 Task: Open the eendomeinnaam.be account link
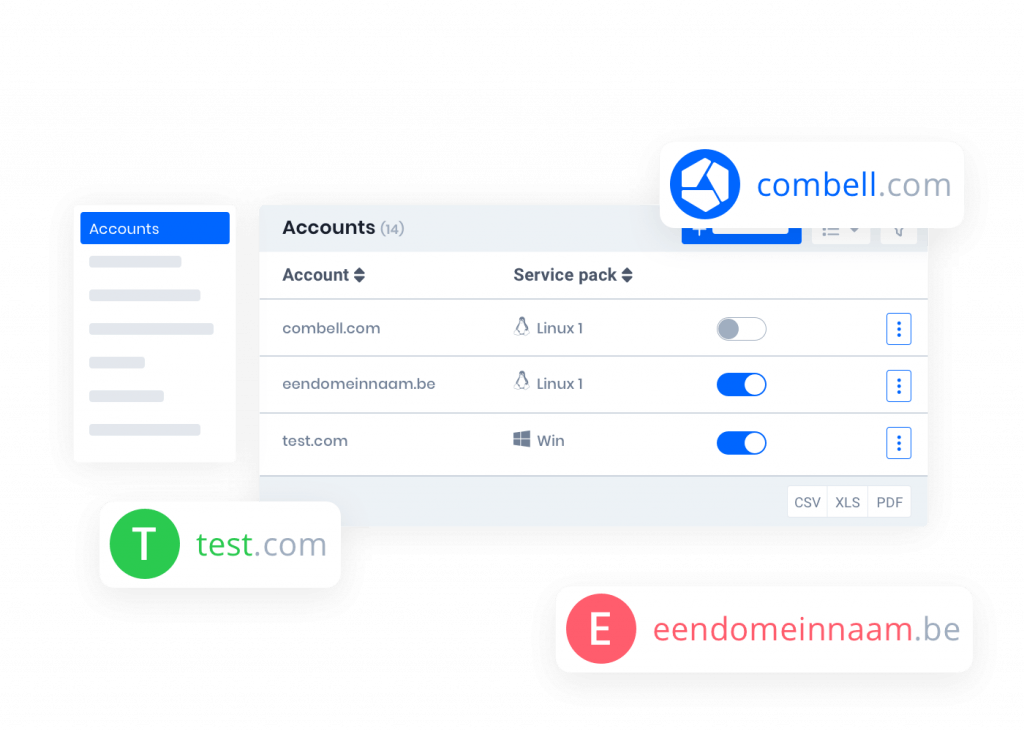pyautogui.click(x=359, y=383)
